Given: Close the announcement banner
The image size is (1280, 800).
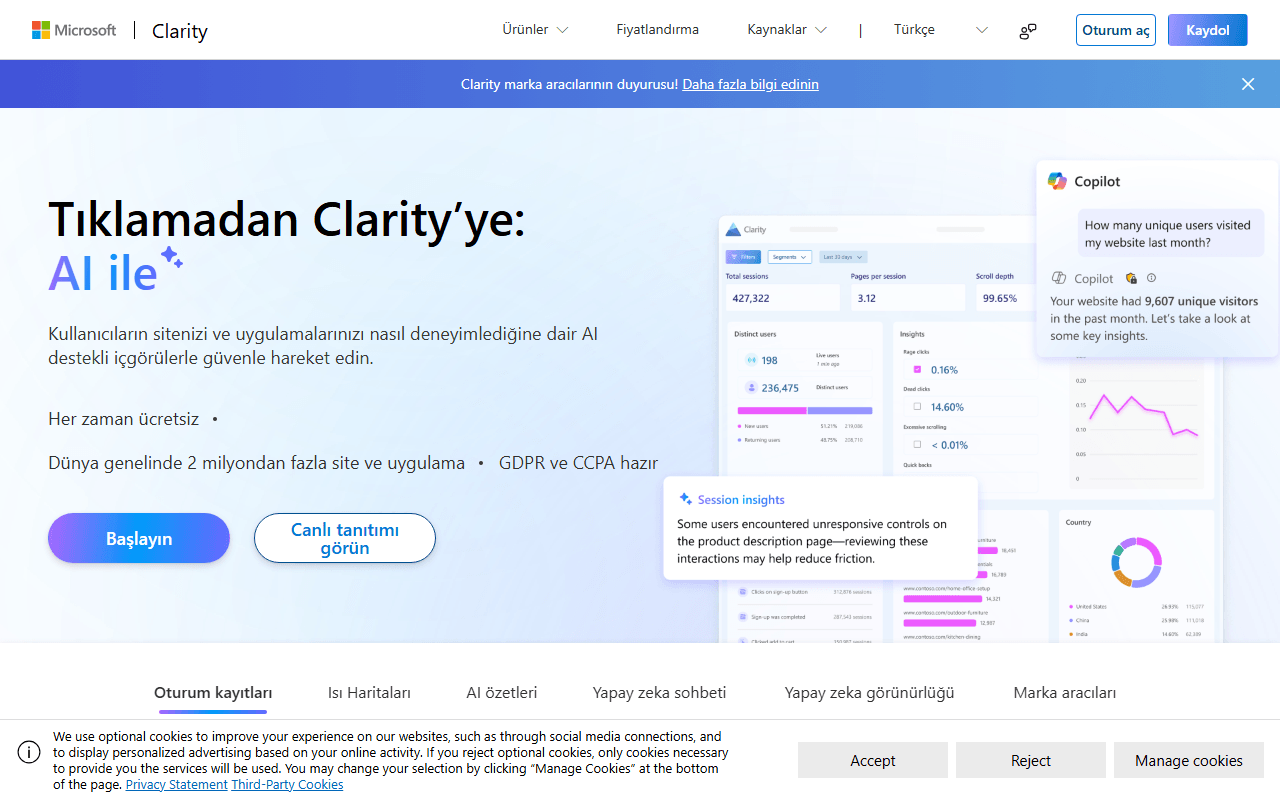Looking at the screenshot, I should click(x=1248, y=84).
